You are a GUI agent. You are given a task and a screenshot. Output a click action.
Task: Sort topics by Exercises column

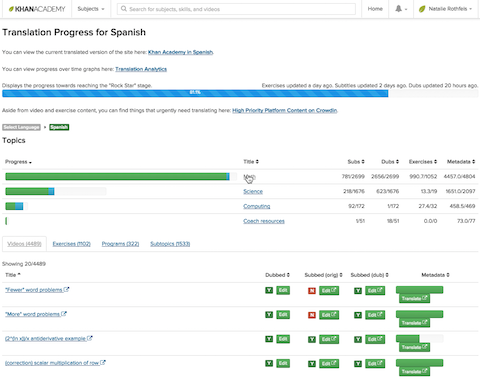tap(423, 162)
